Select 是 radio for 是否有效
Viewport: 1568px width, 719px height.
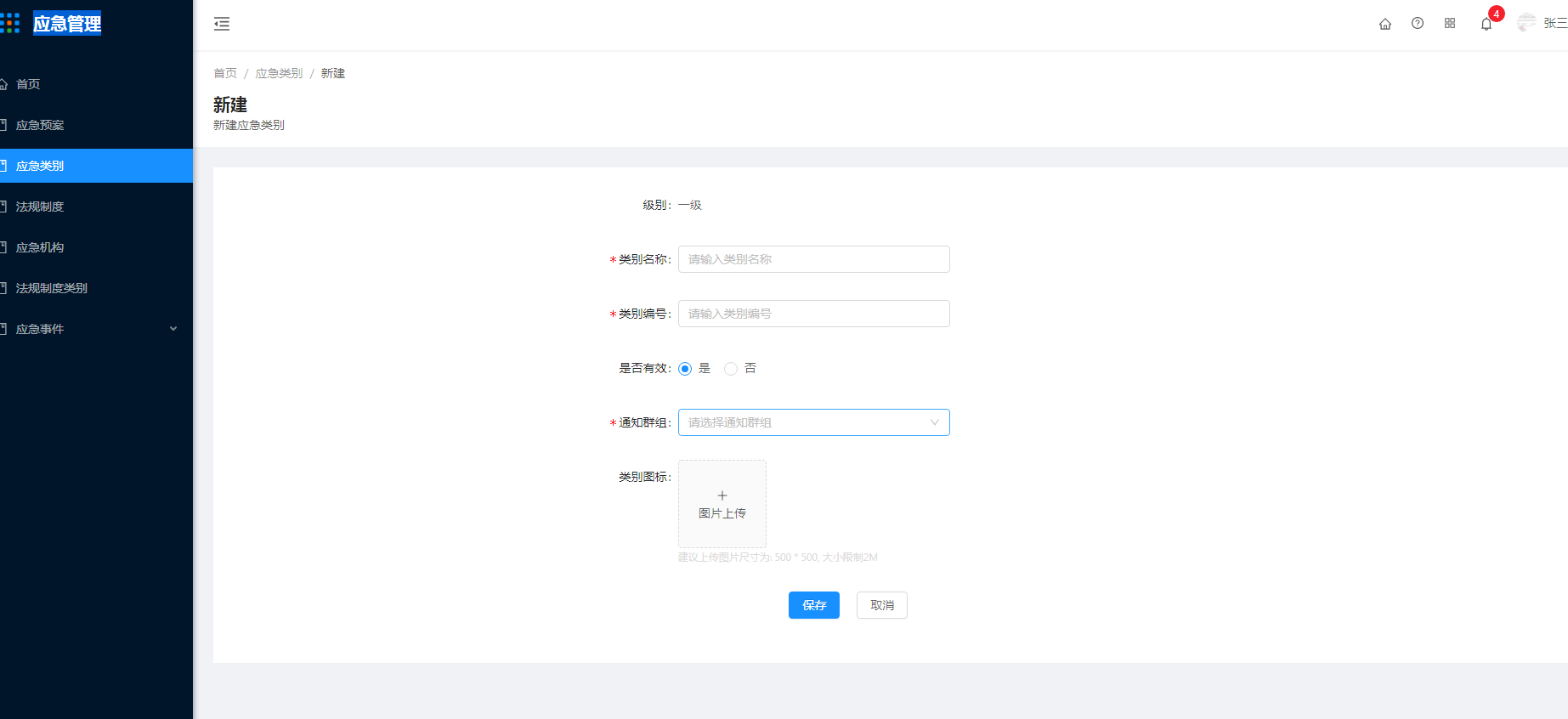[685, 369]
